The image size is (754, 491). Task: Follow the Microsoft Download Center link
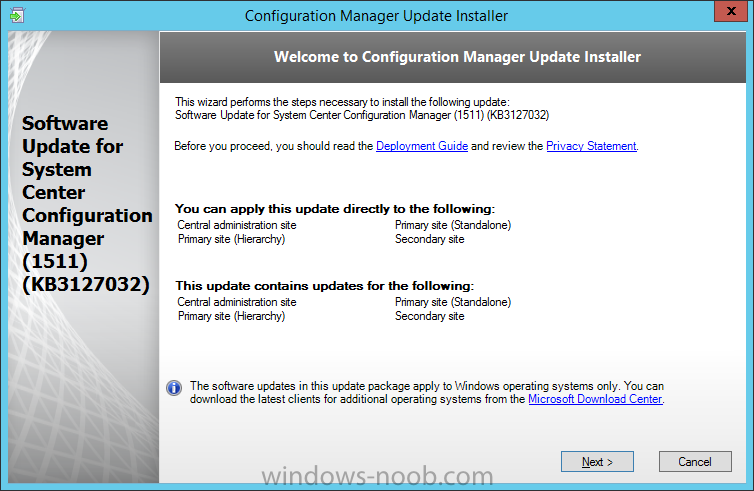(x=595, y=399)
